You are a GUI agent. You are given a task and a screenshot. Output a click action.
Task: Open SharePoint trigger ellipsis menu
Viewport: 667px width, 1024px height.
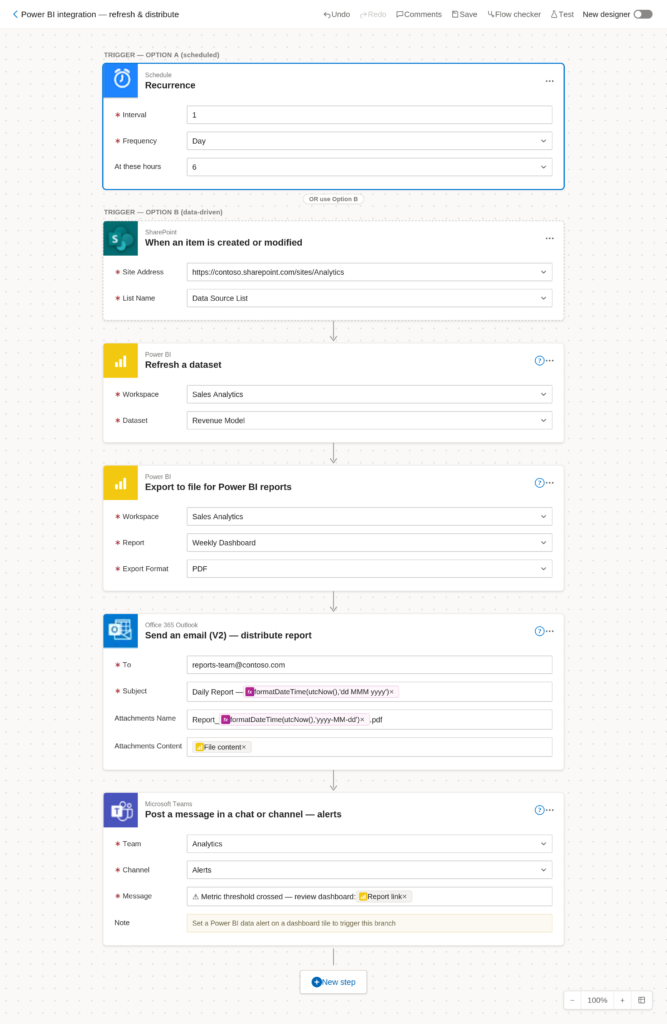click(549, 238)
